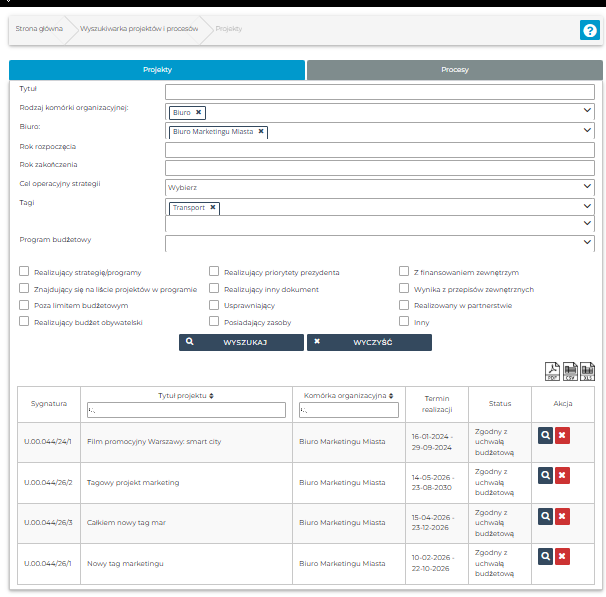This screenshot has width=606, height=597.
Task: Check Realizujący strategię/programy checkbox
Action: 24,272
